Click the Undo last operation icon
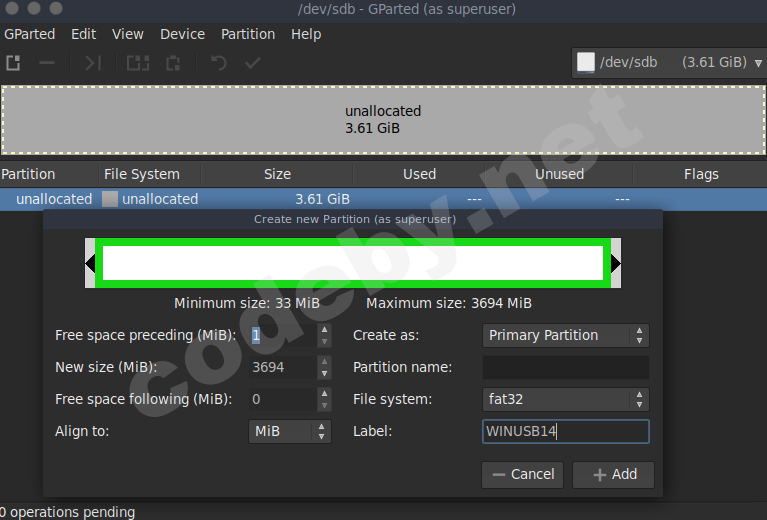 pyautogui.click(x=218, y=63)
